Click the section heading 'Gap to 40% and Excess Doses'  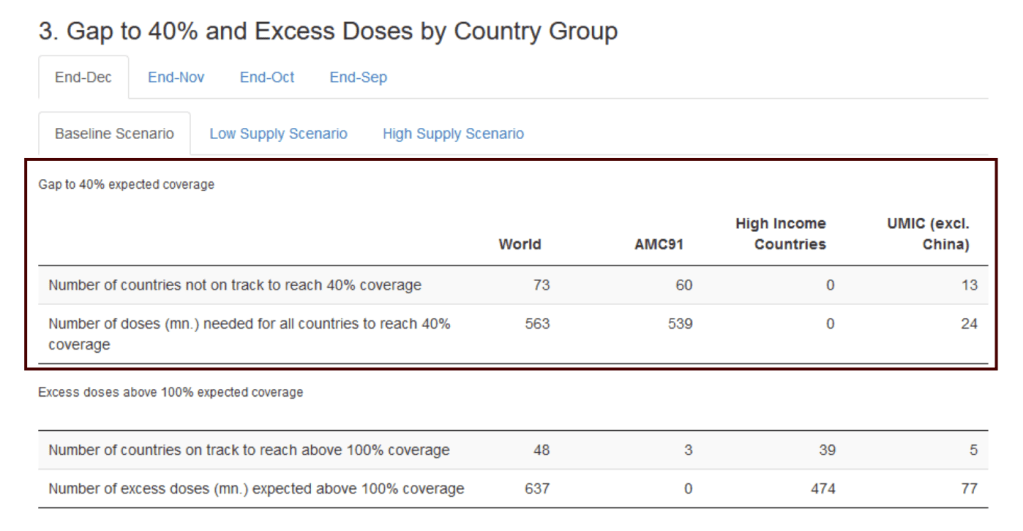pyautogui.click(x=328, y=31)
